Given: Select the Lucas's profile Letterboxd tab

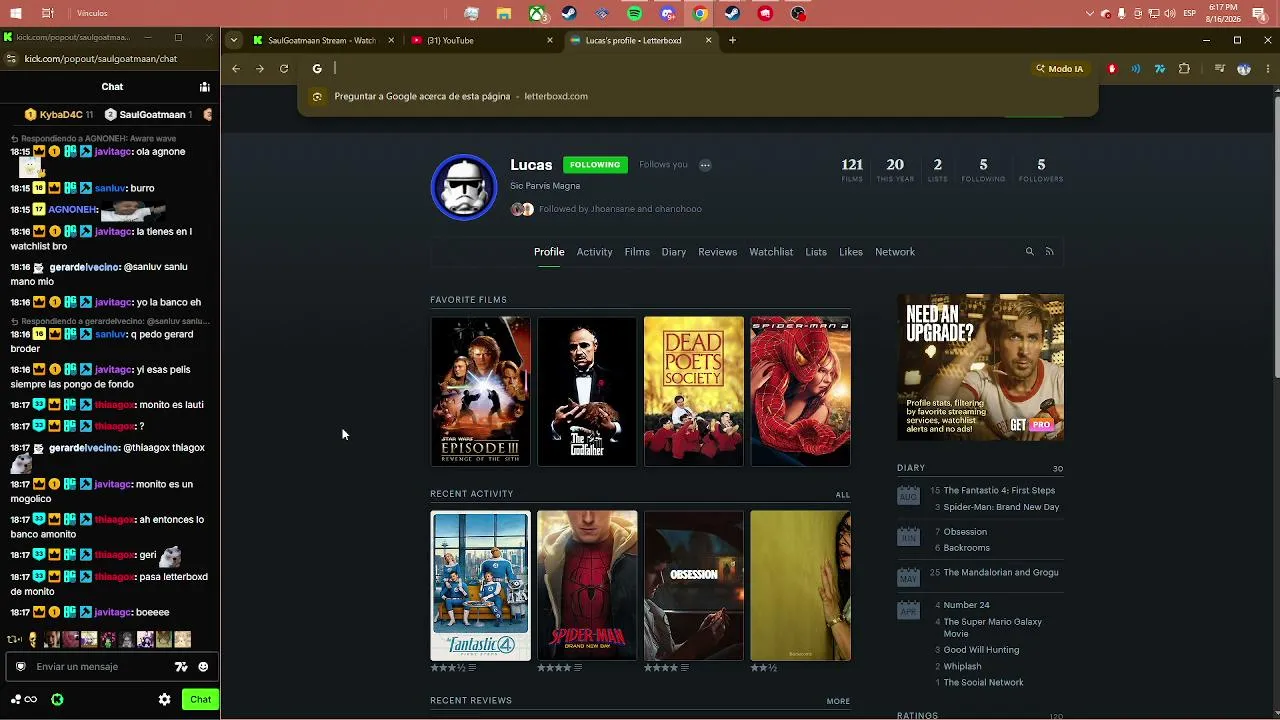Looking at the screenshot, I should pos(639,41).
